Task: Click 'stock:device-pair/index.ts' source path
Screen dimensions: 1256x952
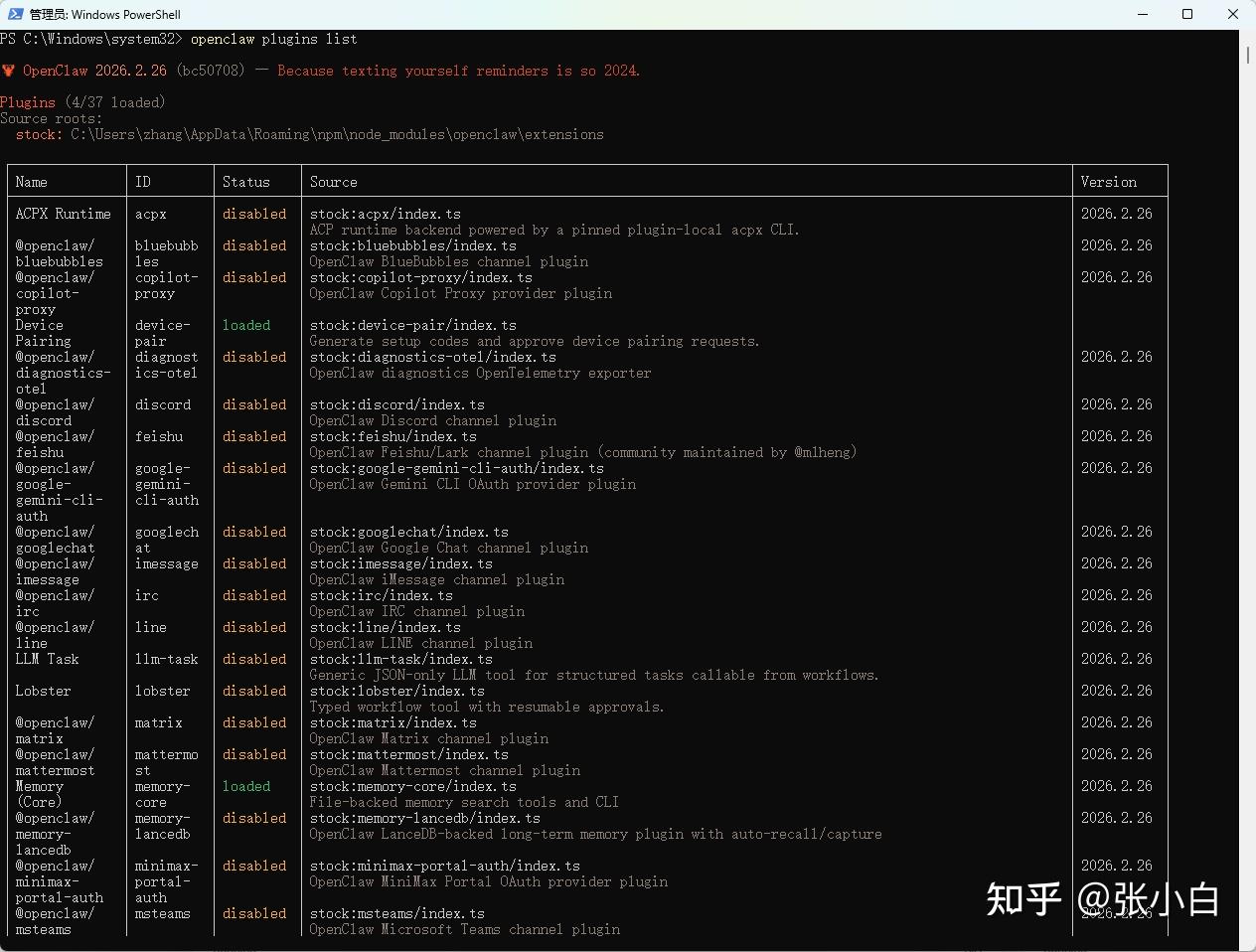Action: click(413, 325)
